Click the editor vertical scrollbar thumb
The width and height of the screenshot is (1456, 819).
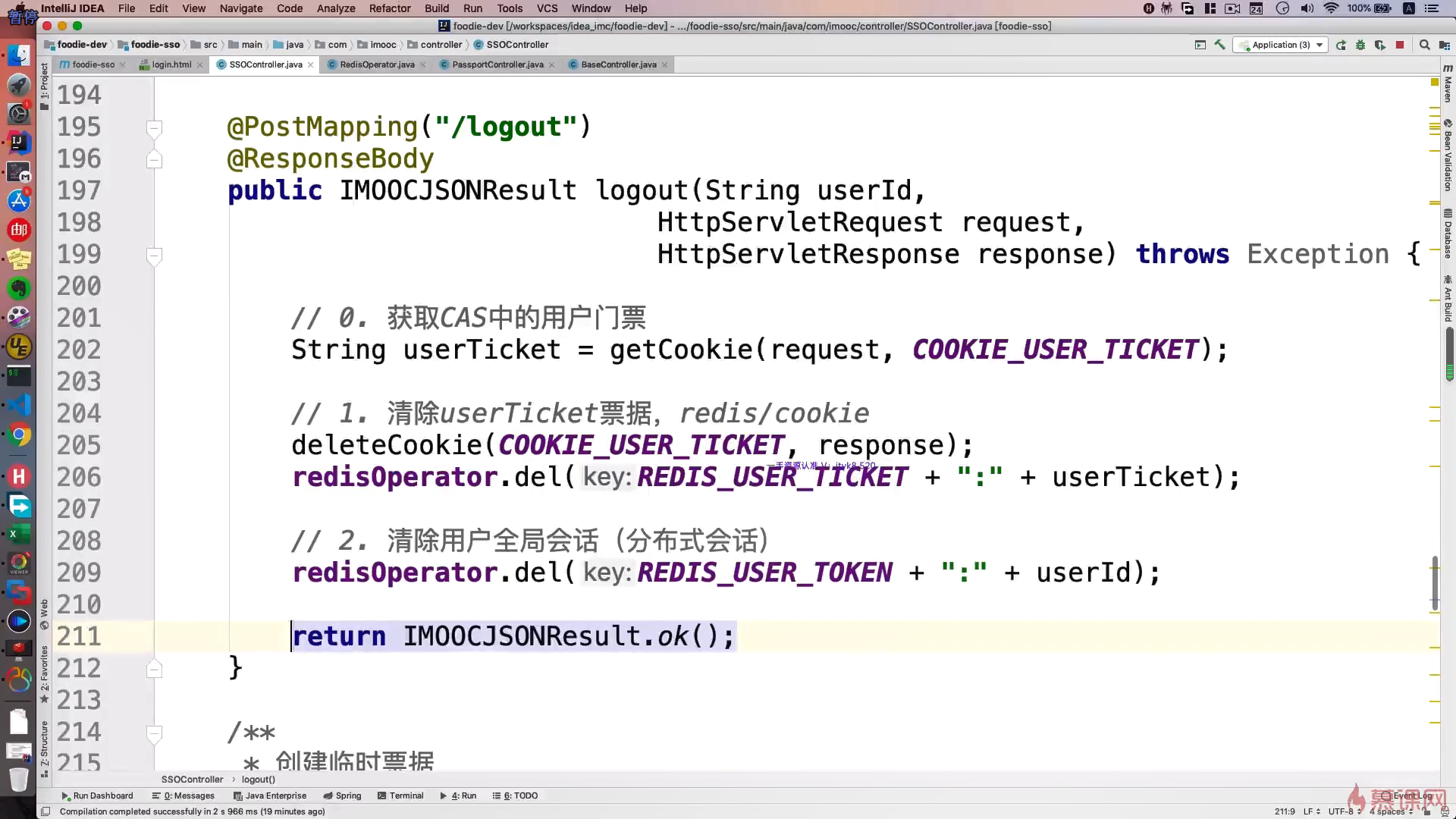point(1434,582)
